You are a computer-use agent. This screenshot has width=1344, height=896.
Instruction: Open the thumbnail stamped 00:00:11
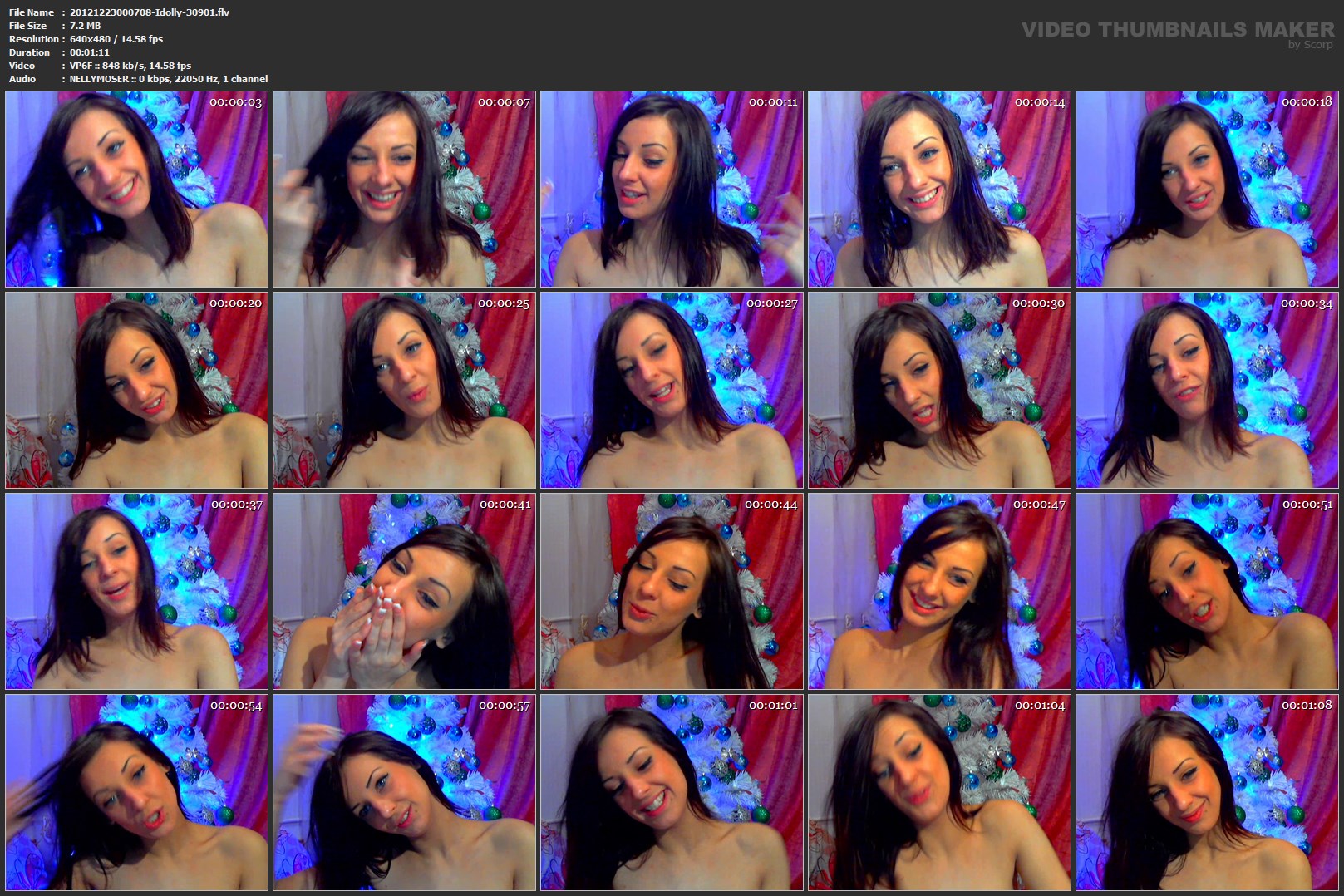coord(672,190)
